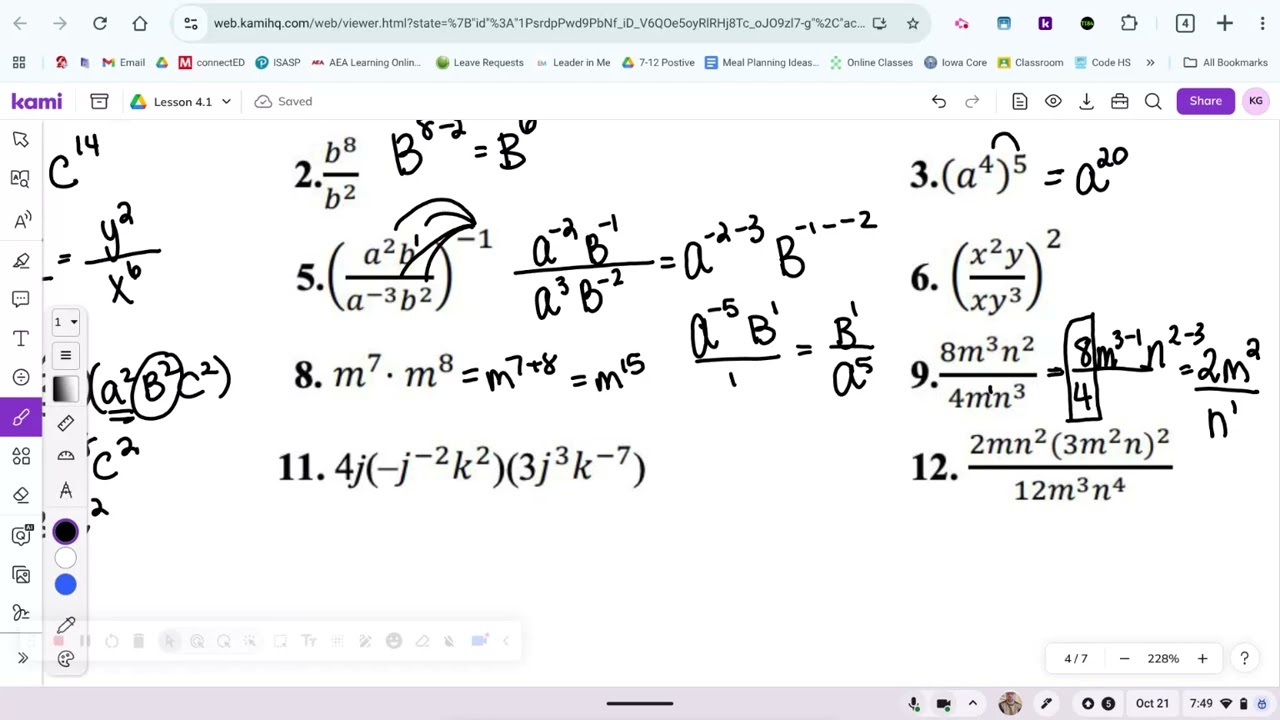Select the Drawing brush tool
1280x720 pixels.
21,417
